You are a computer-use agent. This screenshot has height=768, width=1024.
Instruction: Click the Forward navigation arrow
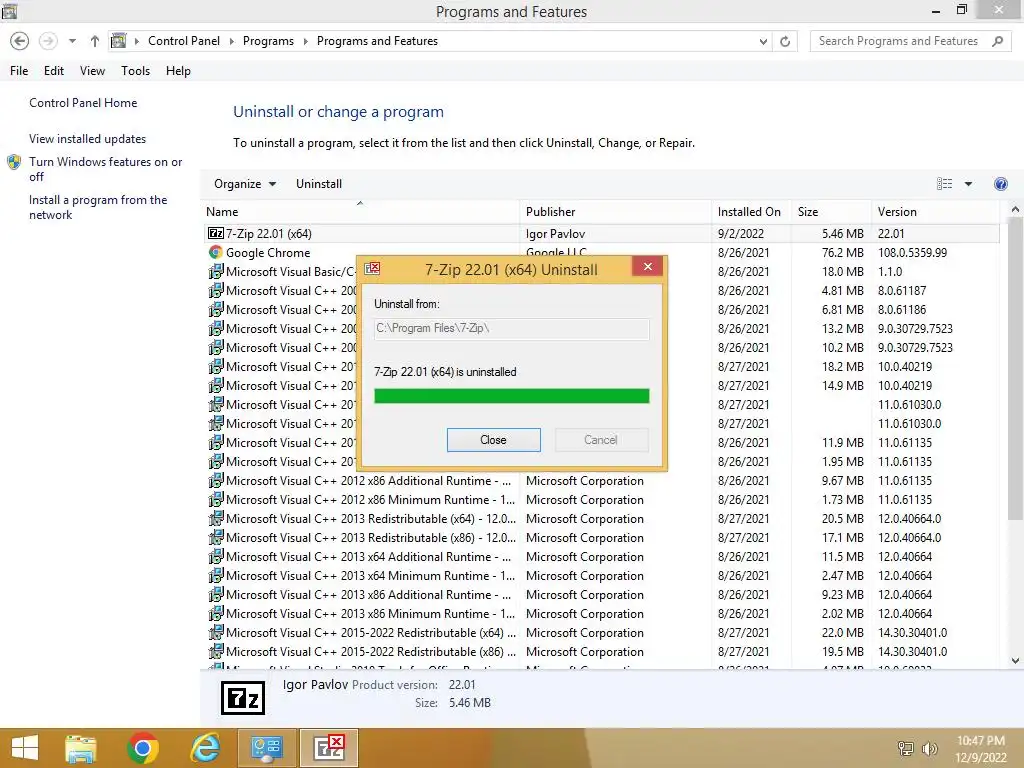(x=48, y=41)
